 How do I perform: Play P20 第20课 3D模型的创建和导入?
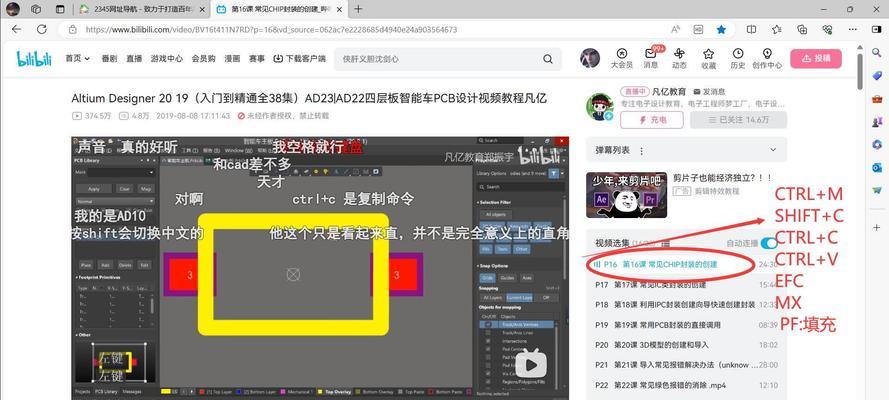[686, 344]
